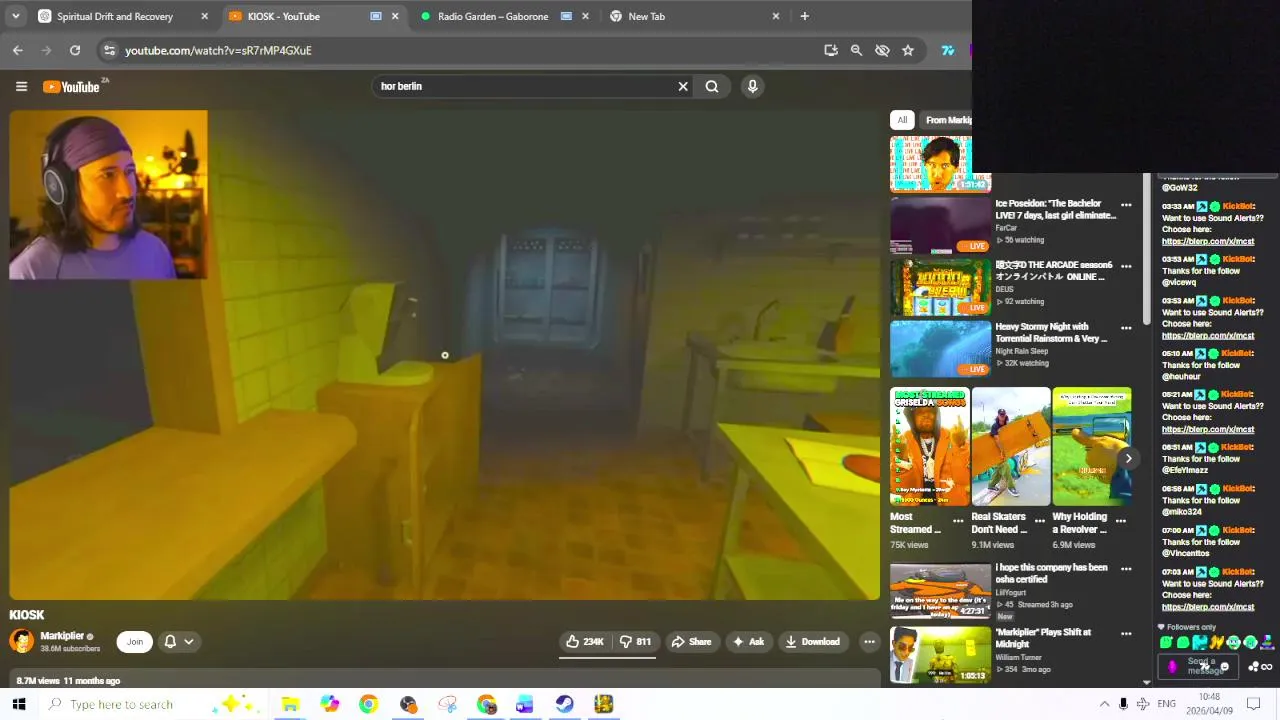Launch Steam from the taskbar

tap(564, 704)
